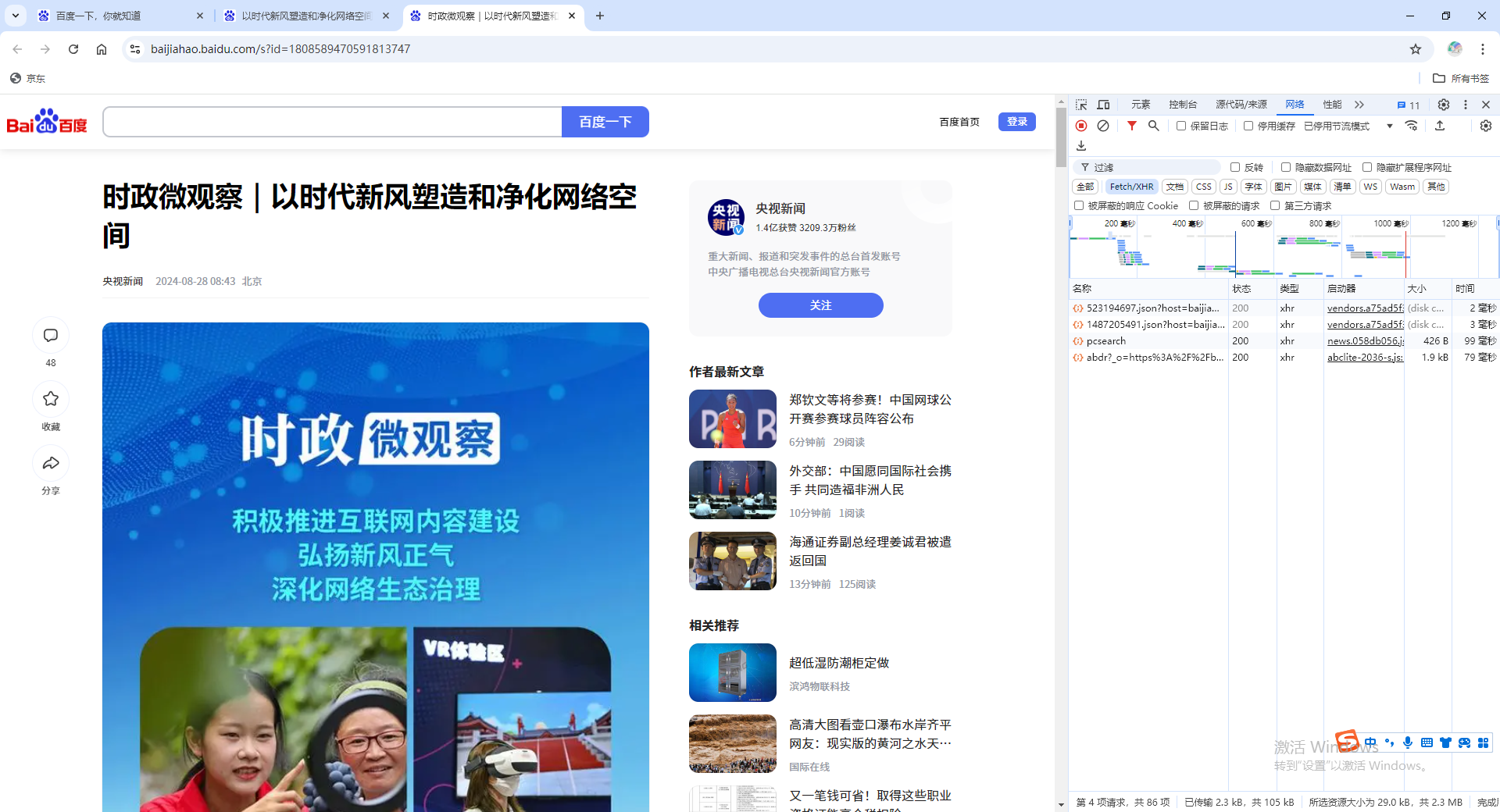The image size is (1500, 812).
Task: Click the import HAR upload arrow icon
Action: (x=1440, y=126)
